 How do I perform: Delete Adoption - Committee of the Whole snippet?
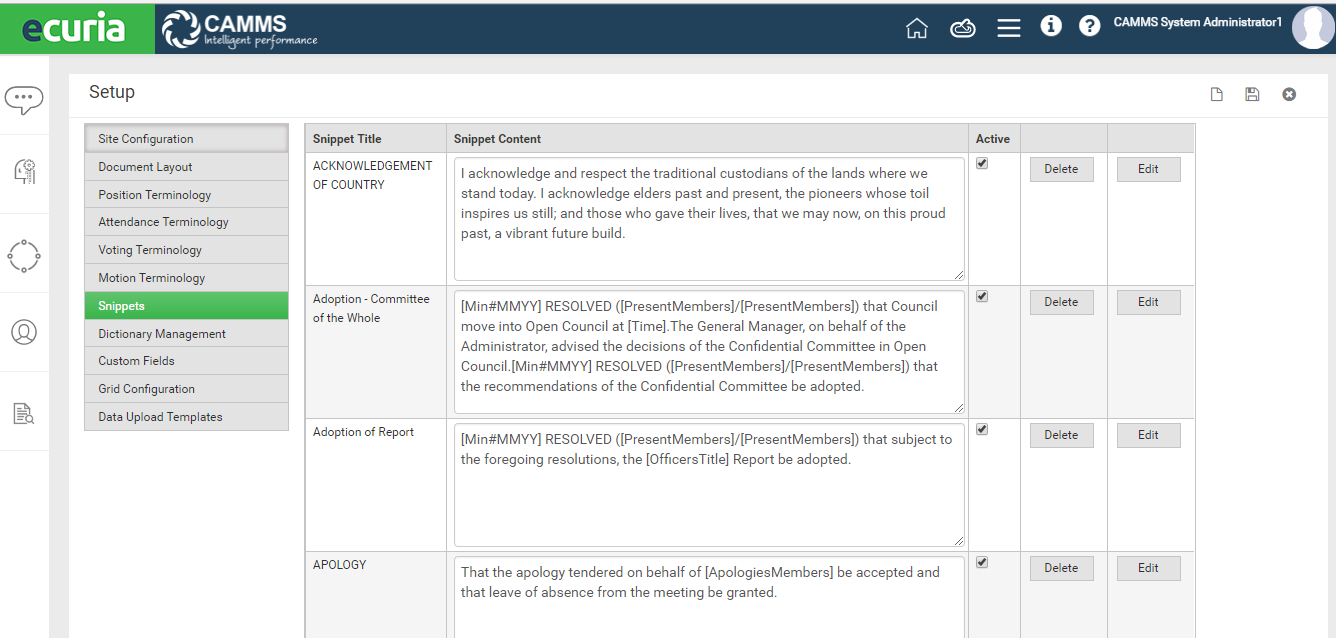point(1061,302)
